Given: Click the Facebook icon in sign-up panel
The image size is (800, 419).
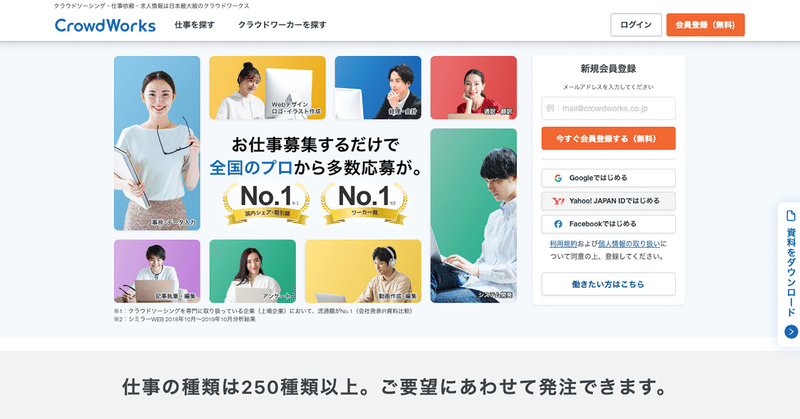Looking at the screenshot, I should (558, 224).
